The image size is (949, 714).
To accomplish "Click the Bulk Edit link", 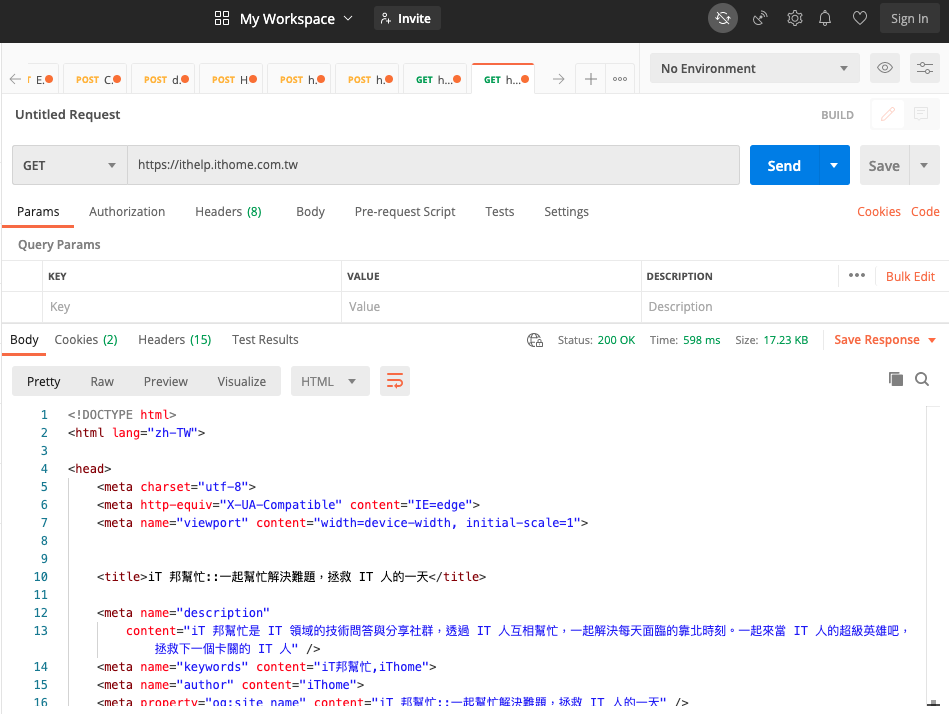I will [x=910, y=277].
